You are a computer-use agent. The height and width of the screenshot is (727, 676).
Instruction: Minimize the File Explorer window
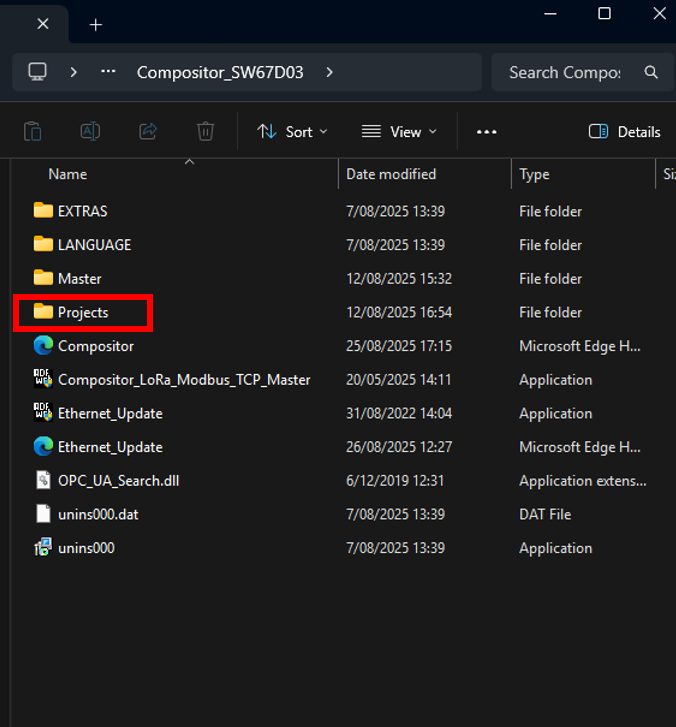pos(550,14)
